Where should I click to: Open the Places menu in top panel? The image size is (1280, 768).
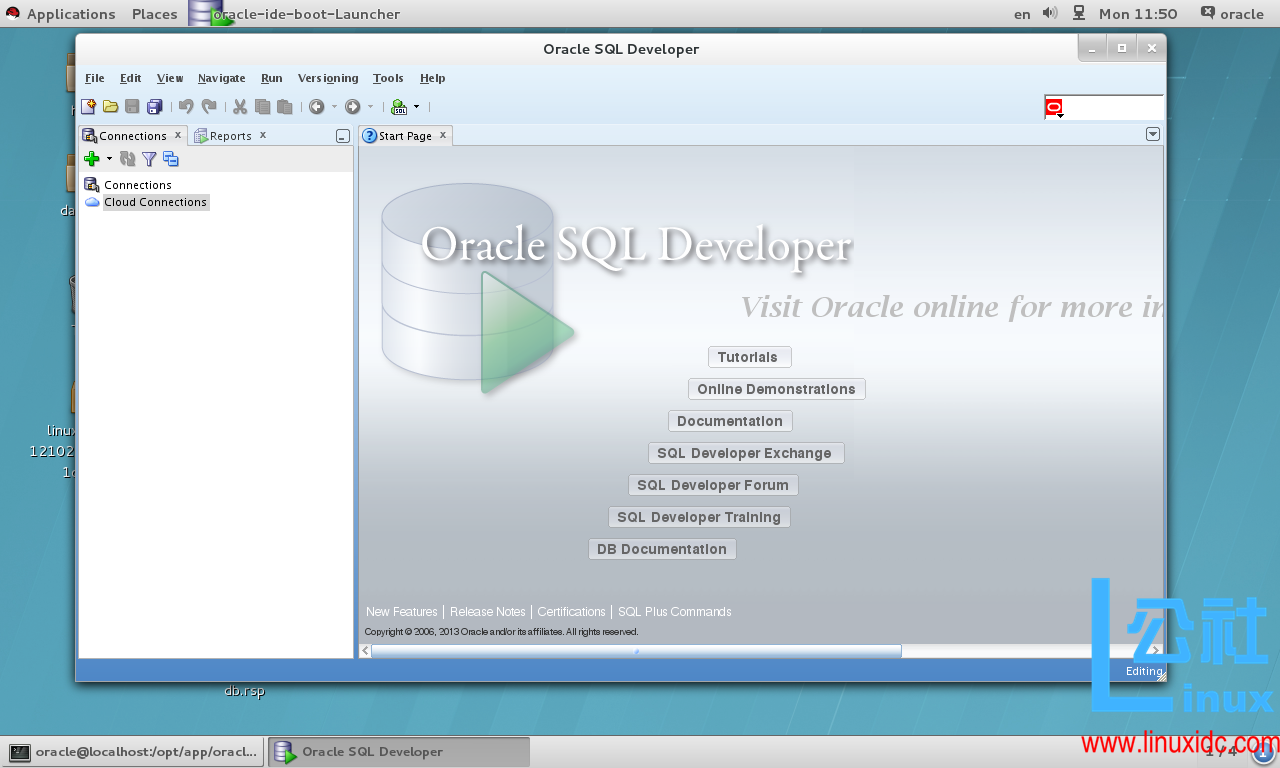tap(154, 14)
